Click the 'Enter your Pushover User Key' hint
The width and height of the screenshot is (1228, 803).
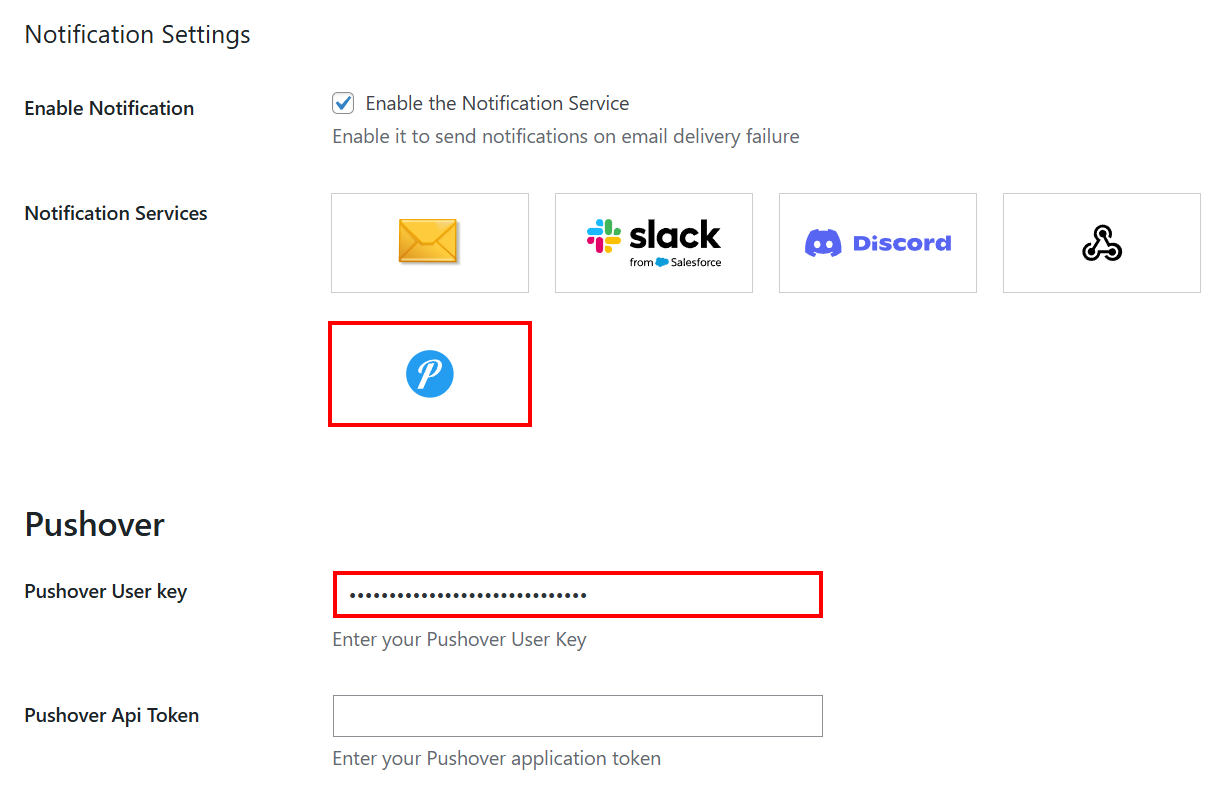459,639
